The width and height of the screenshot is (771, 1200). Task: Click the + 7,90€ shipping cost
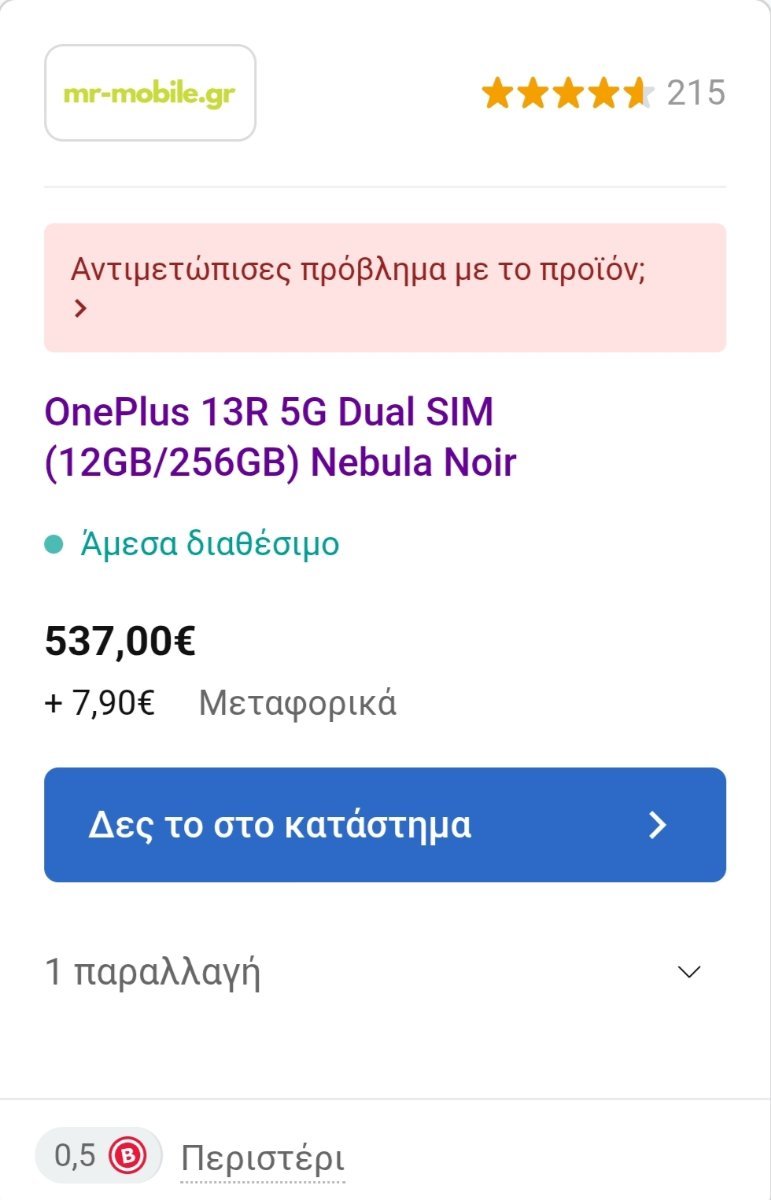coord(99,703)
